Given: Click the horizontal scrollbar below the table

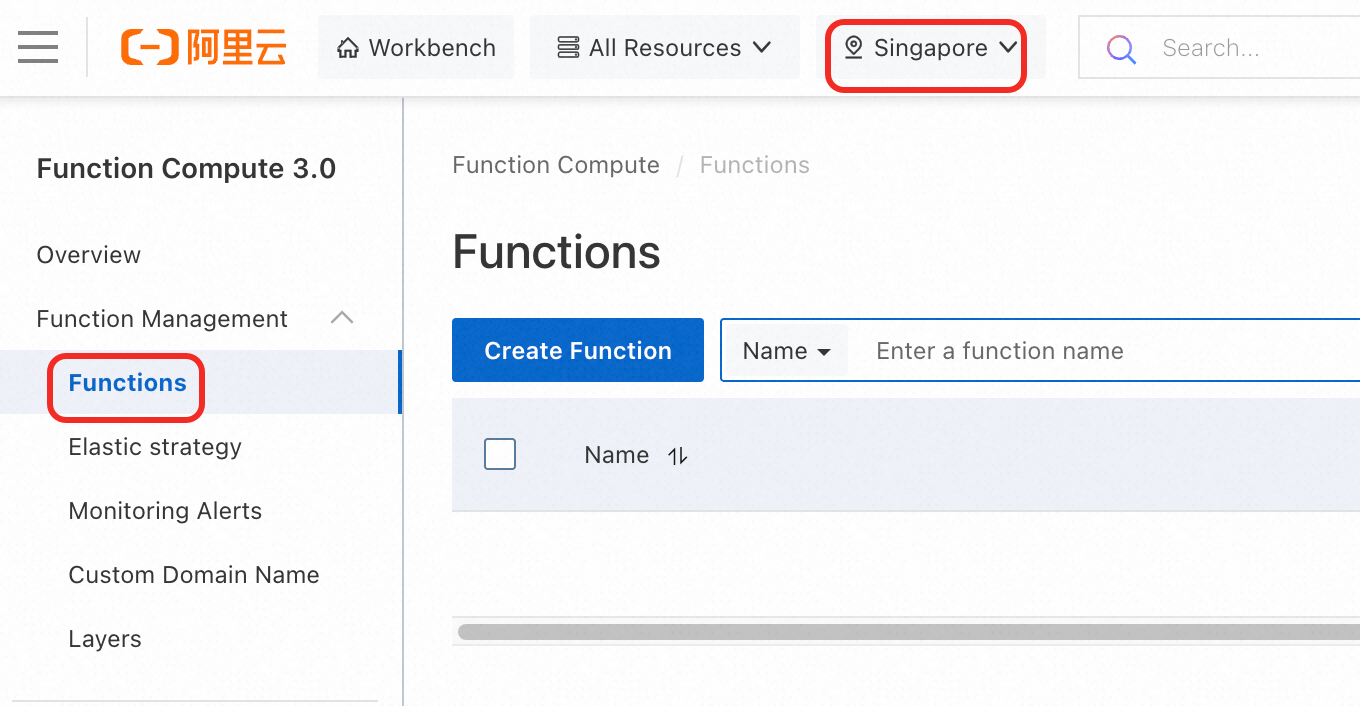Looking at the screenshot, I should pos(900,631).
